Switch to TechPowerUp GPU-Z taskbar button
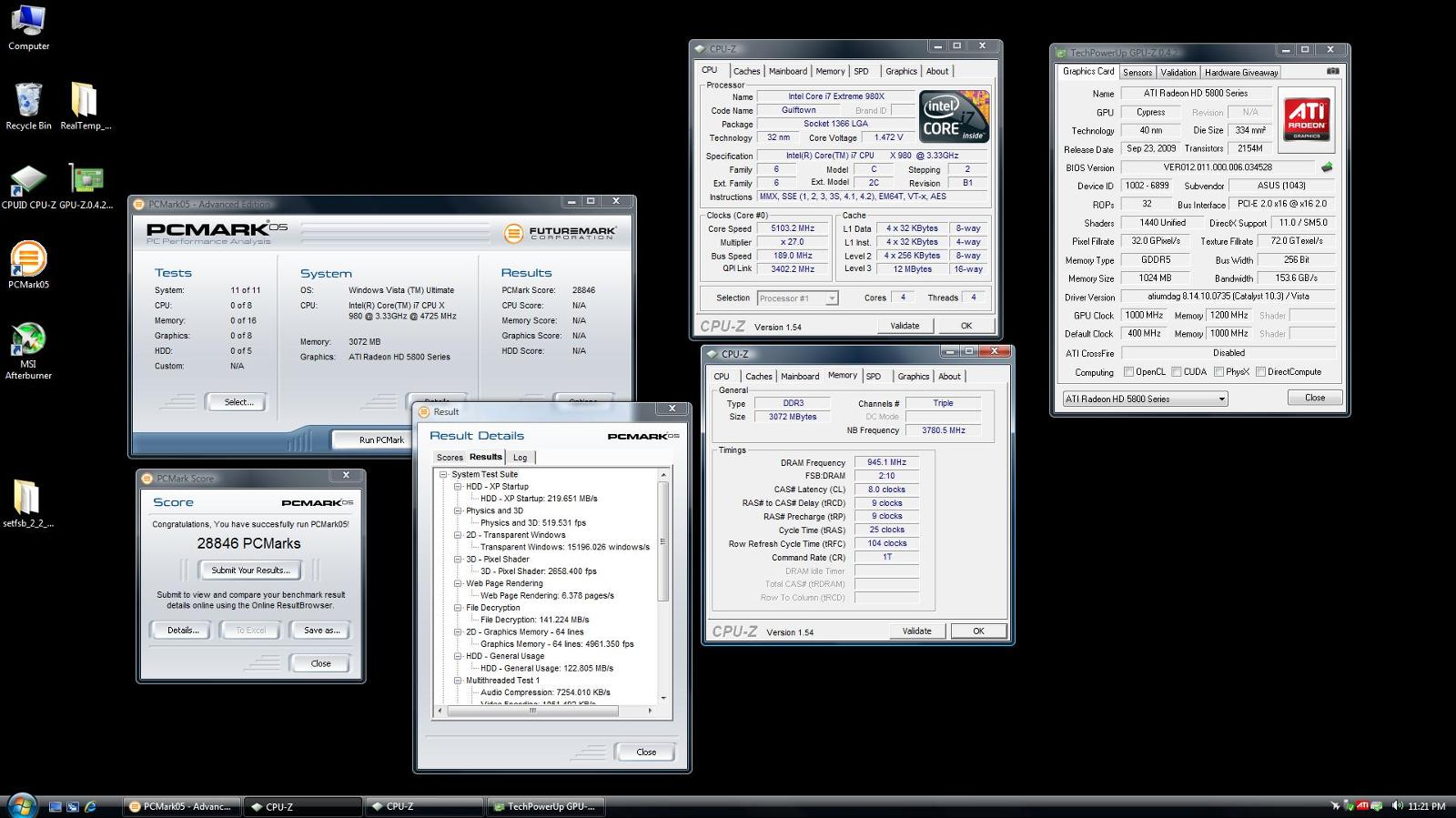Viewport: 1456px width, 818px height. click(x=545, y=806)
